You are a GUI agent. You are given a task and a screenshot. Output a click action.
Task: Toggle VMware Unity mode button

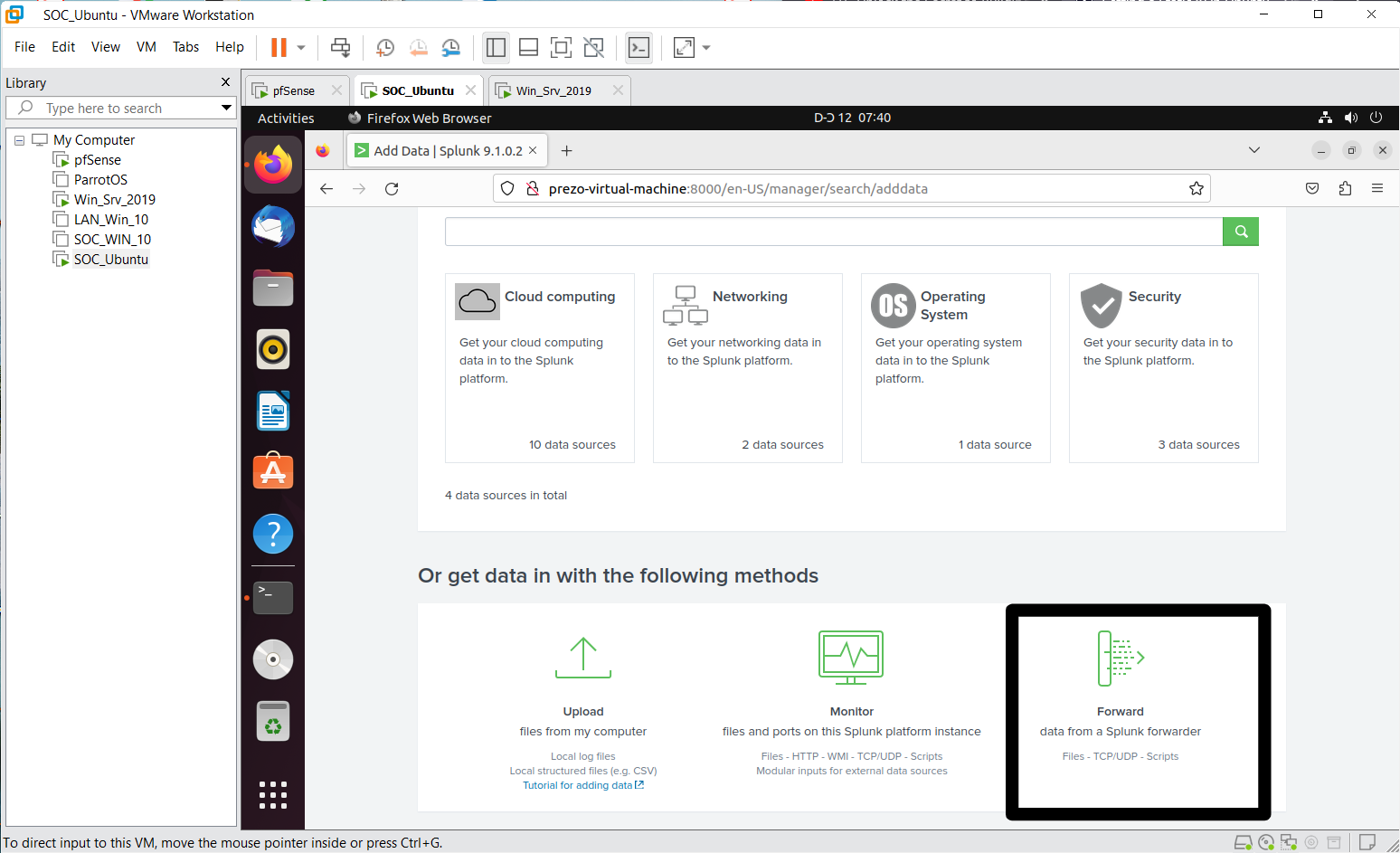click(x=593, y=47)
